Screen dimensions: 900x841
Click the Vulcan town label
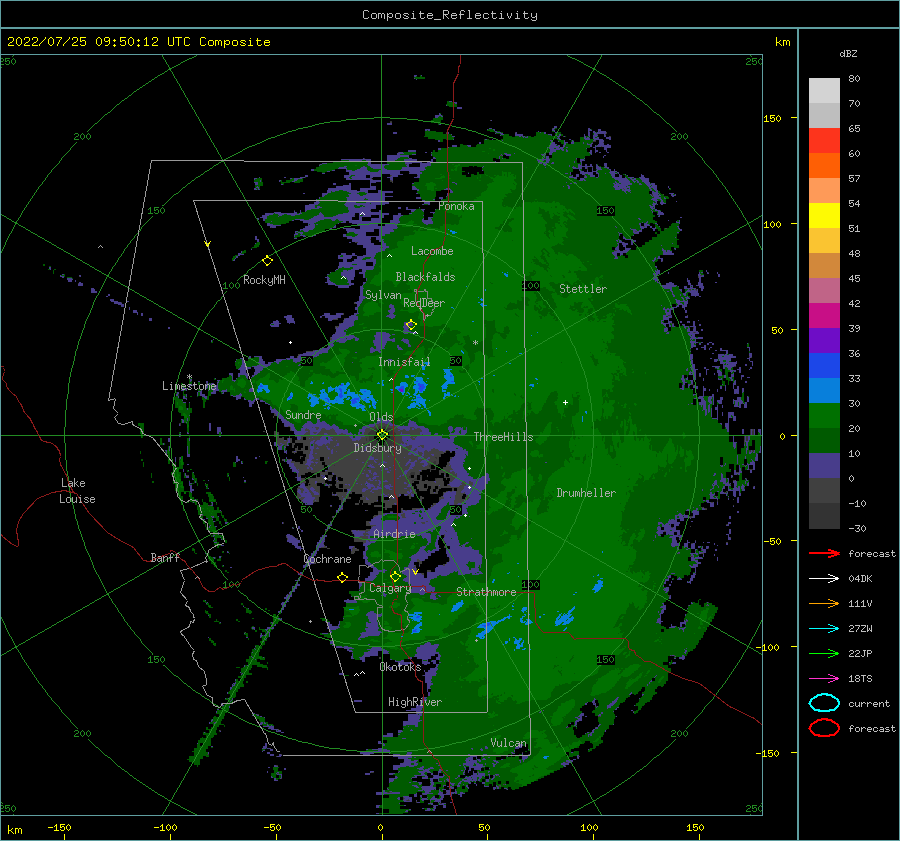click(508, 743)
